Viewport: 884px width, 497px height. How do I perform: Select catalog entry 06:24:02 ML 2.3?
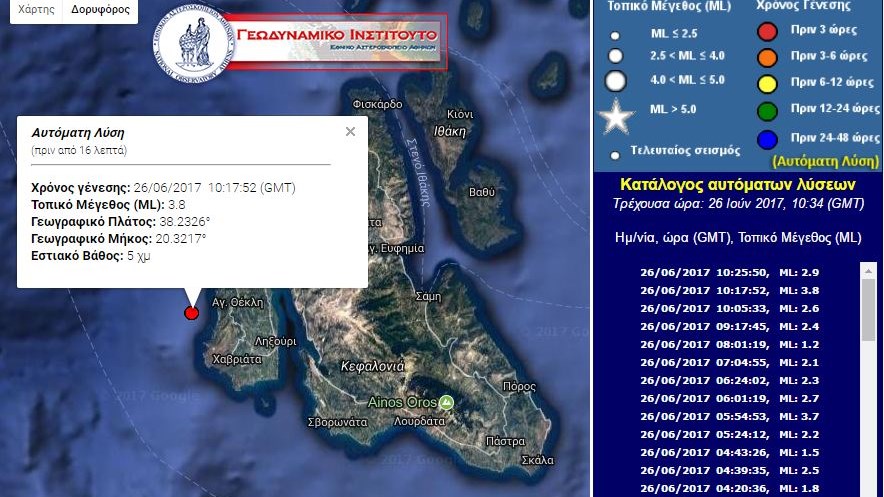click(730, 381)
